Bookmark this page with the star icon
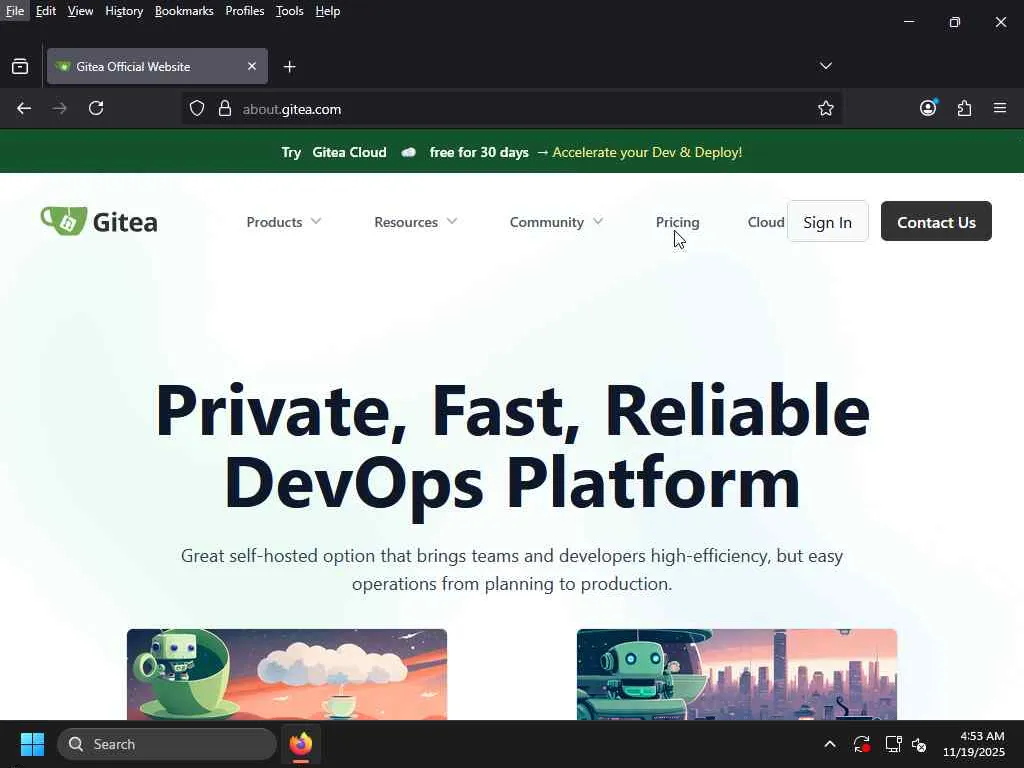 click(825, 108)
